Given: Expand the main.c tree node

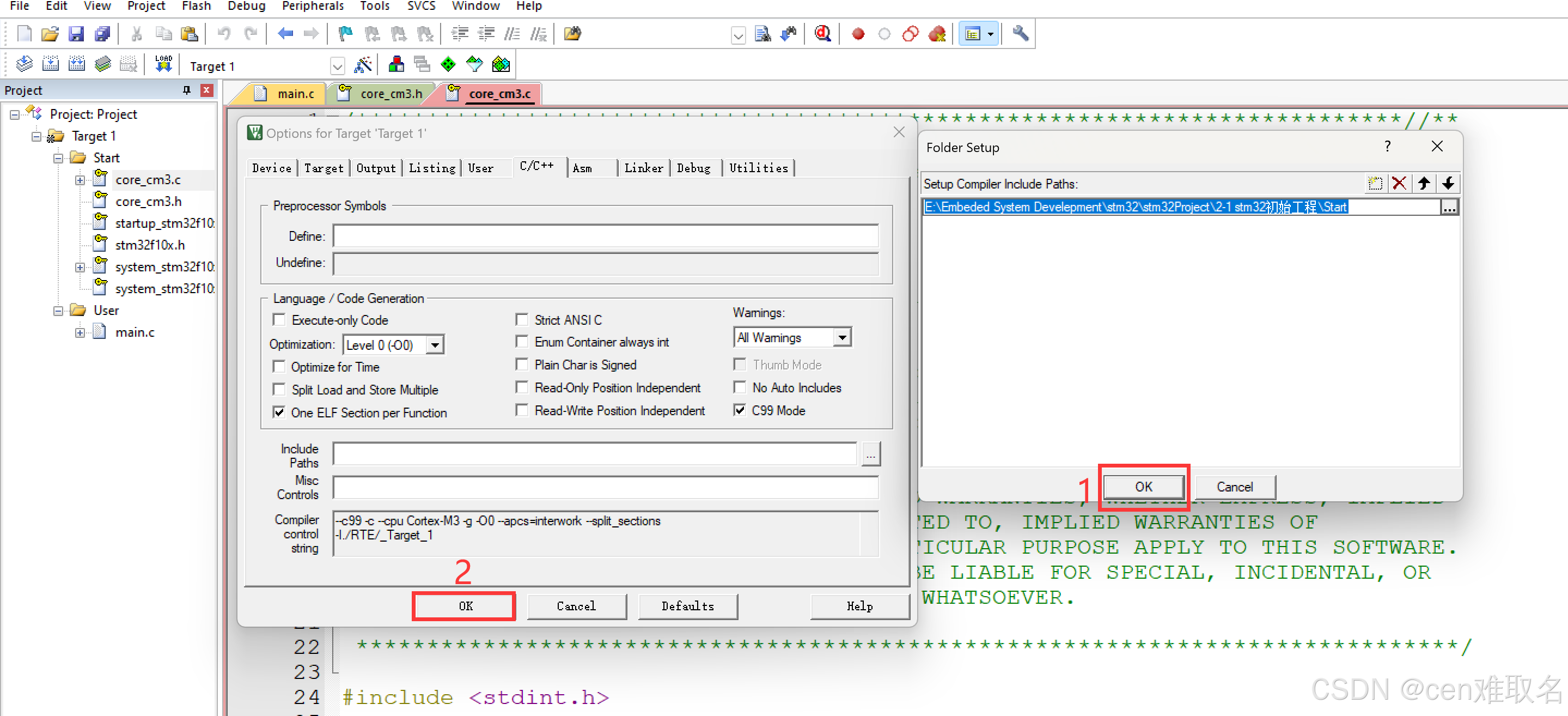Looking at the screenshot, I should click(80, 332).
